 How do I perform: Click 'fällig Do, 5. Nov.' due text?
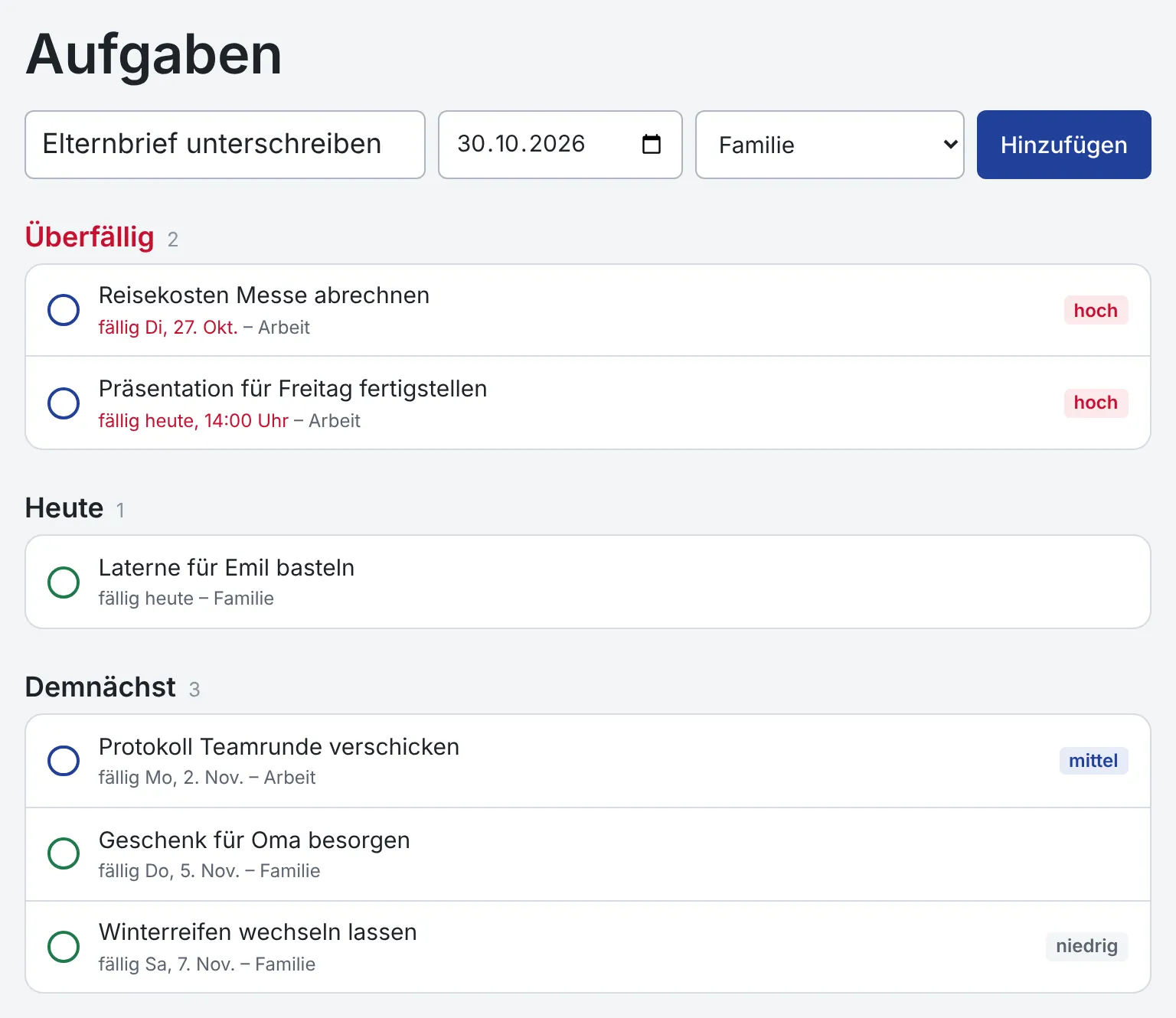coord(169,871)
